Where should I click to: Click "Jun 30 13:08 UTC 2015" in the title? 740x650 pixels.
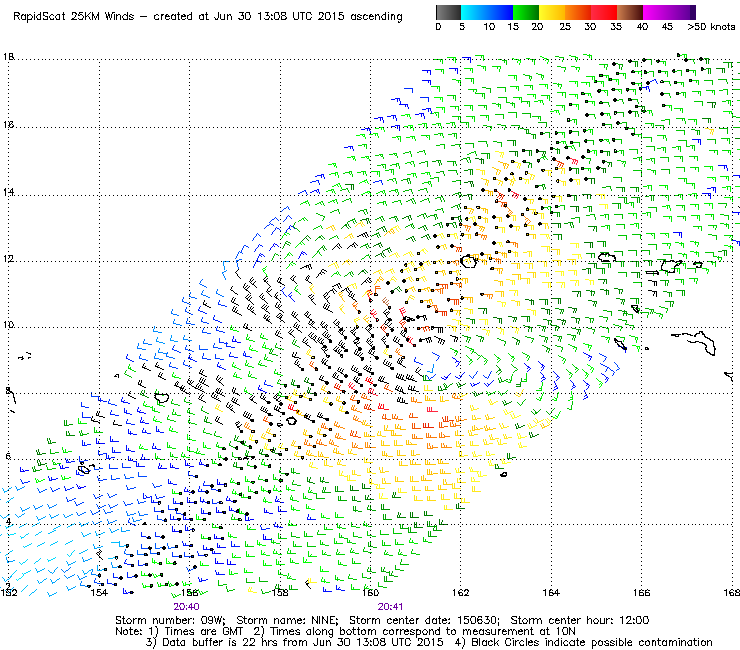[x=278, y=17]
